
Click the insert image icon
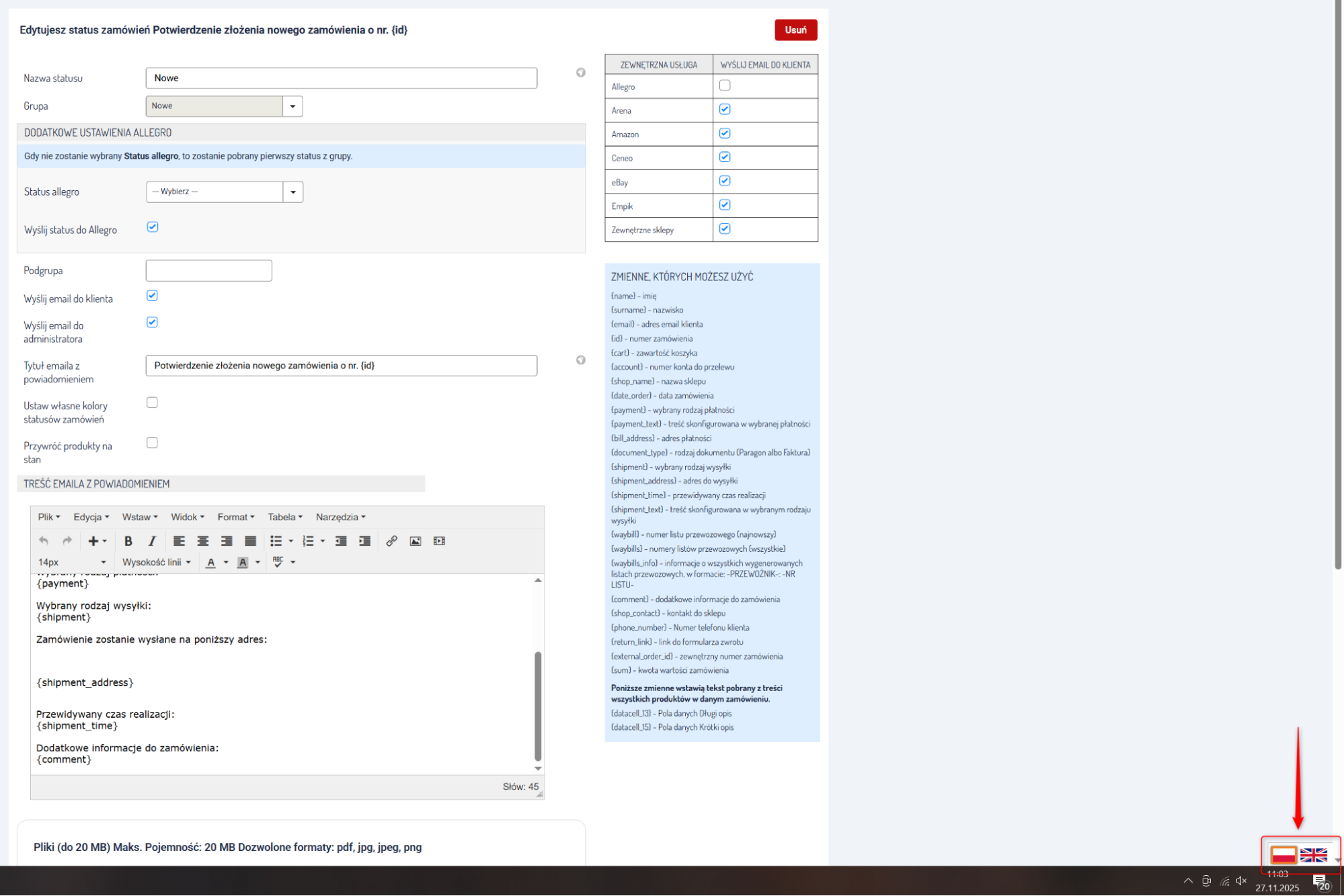click(416, 541)
